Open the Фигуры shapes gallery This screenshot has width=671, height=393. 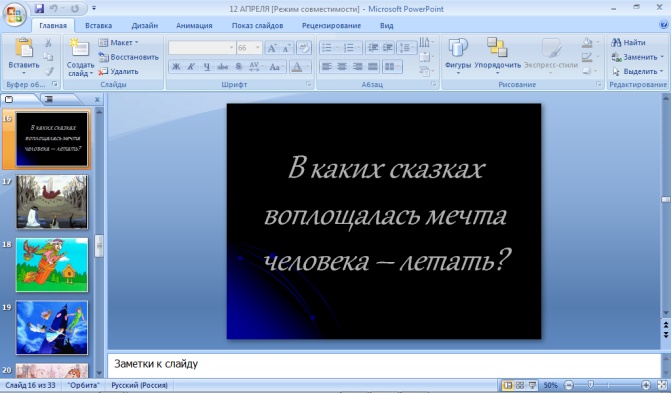[457, 56]
